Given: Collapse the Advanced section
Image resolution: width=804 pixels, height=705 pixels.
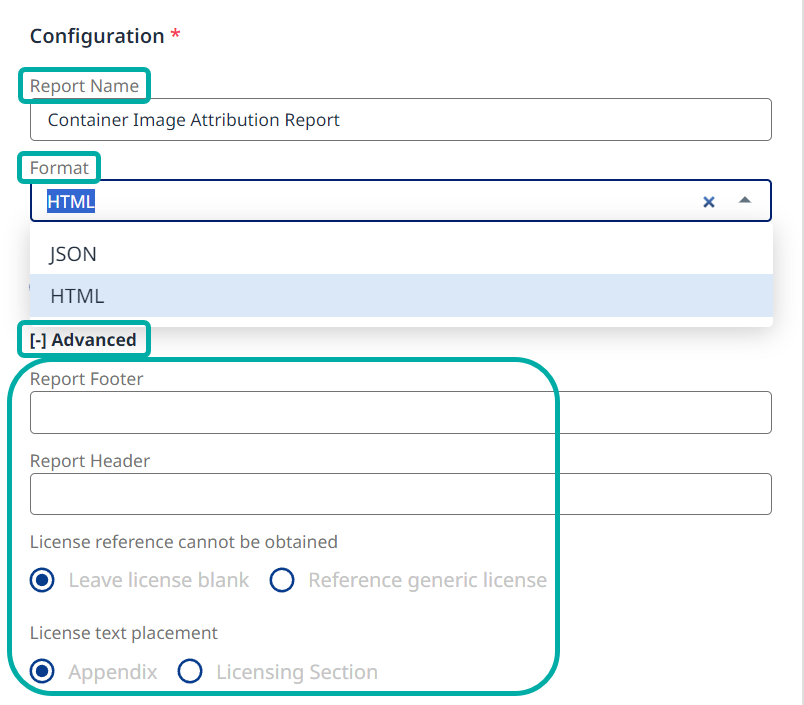Looking at the screenshot, I should pos(83,340).
